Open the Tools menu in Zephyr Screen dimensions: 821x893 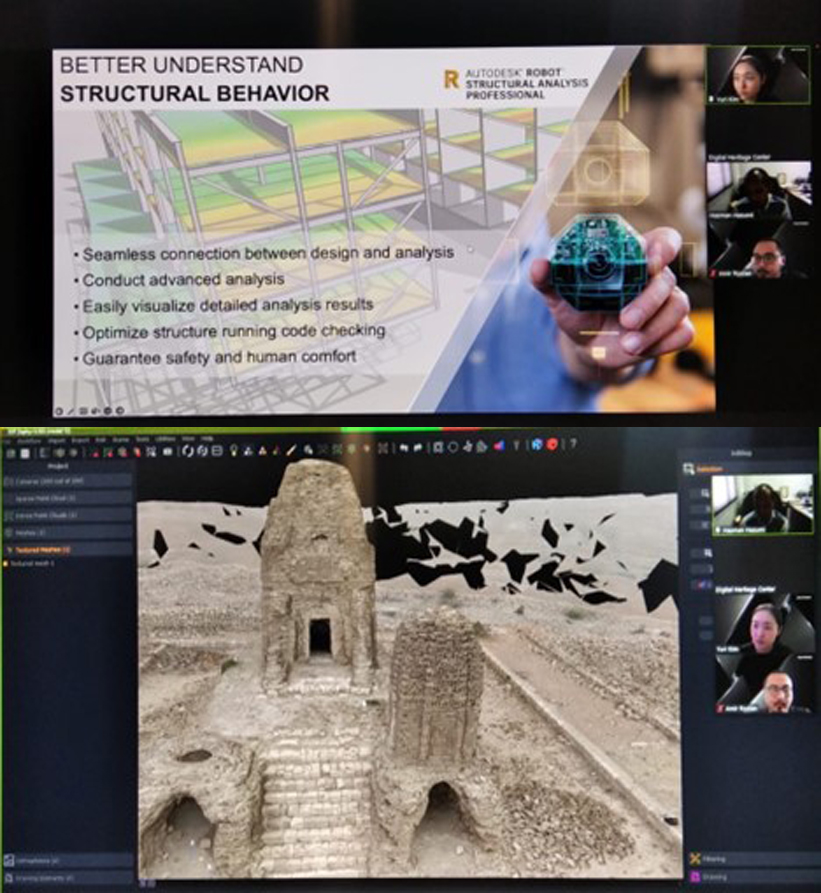pos(142,439)
